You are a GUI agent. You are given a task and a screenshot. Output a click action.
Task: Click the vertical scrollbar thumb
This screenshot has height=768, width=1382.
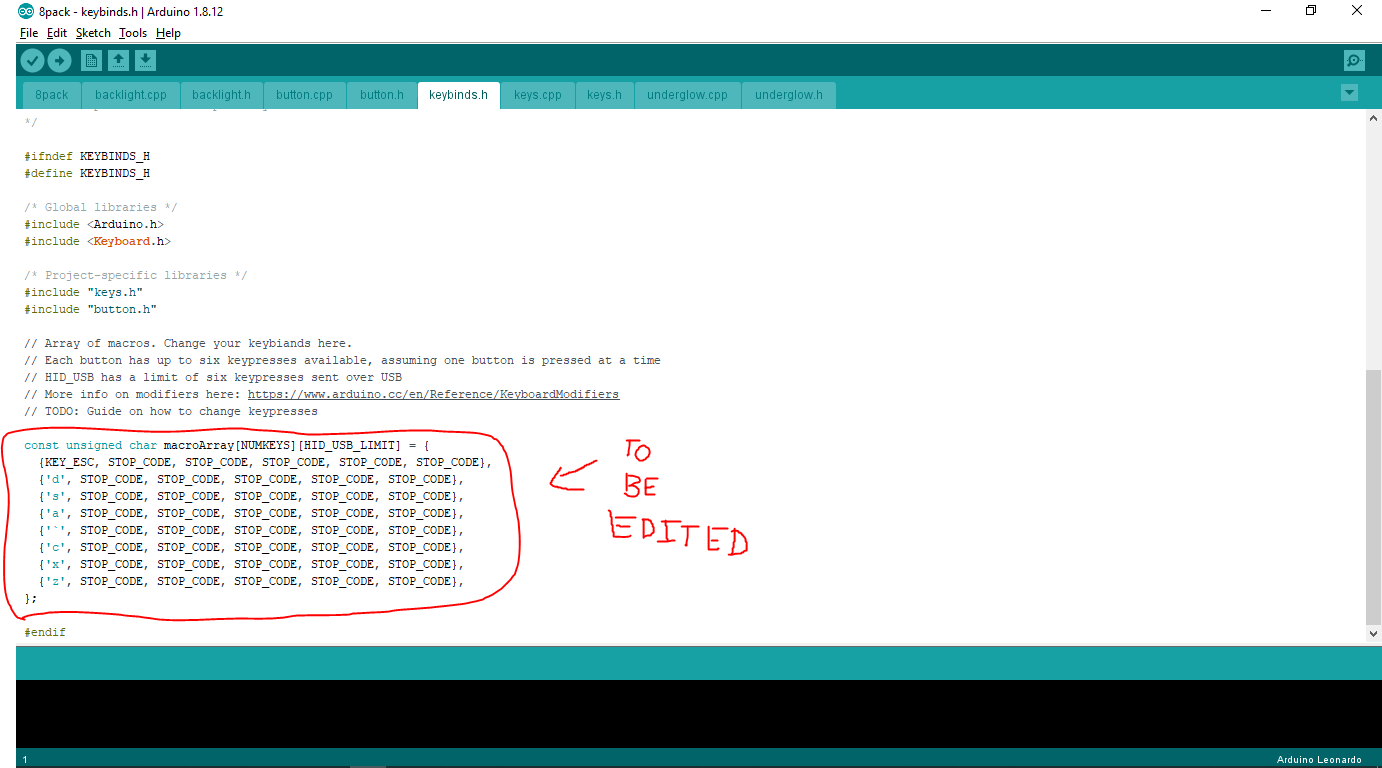click(x=1373, y=497)
